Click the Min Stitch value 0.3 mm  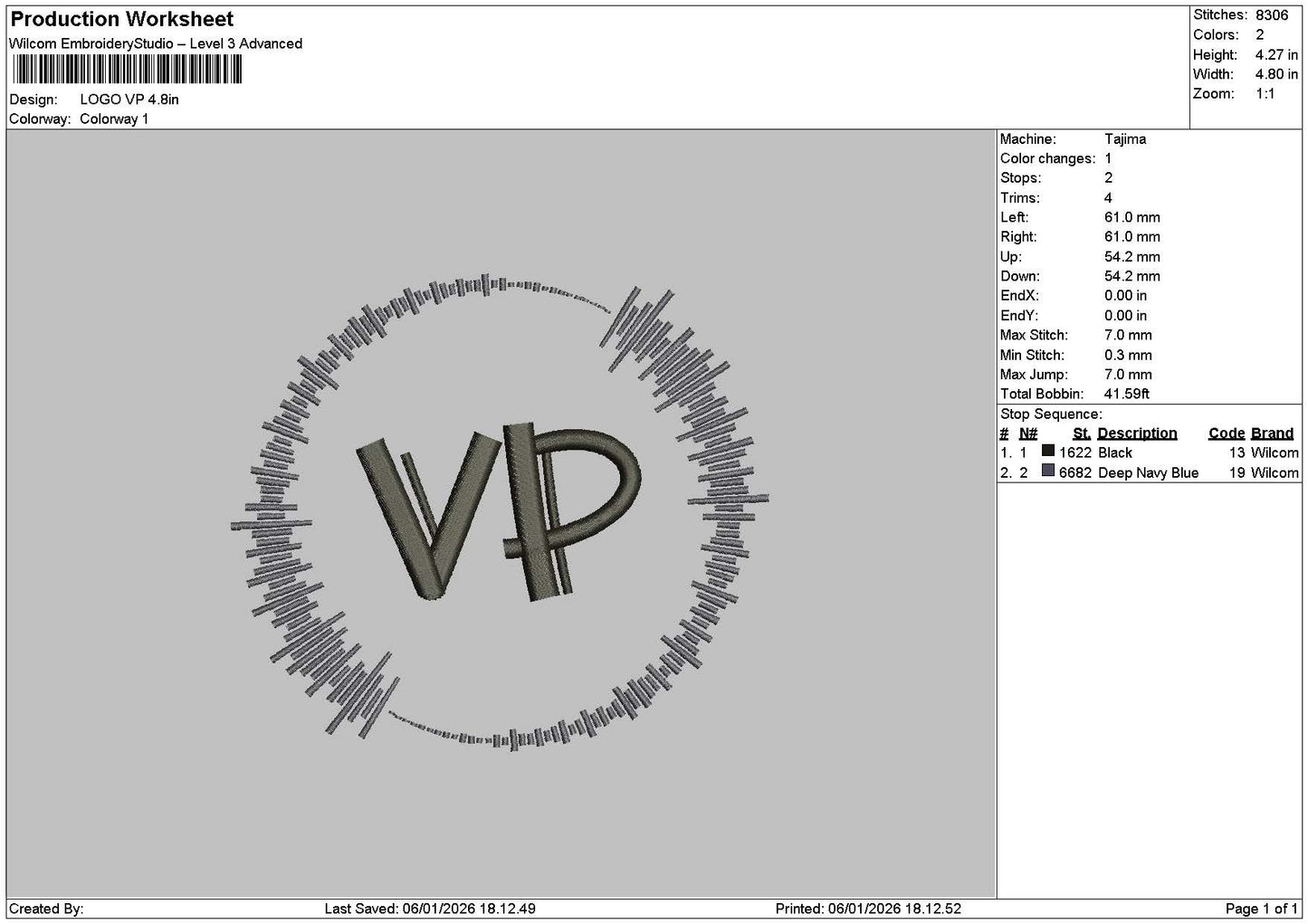point(1129,356)
